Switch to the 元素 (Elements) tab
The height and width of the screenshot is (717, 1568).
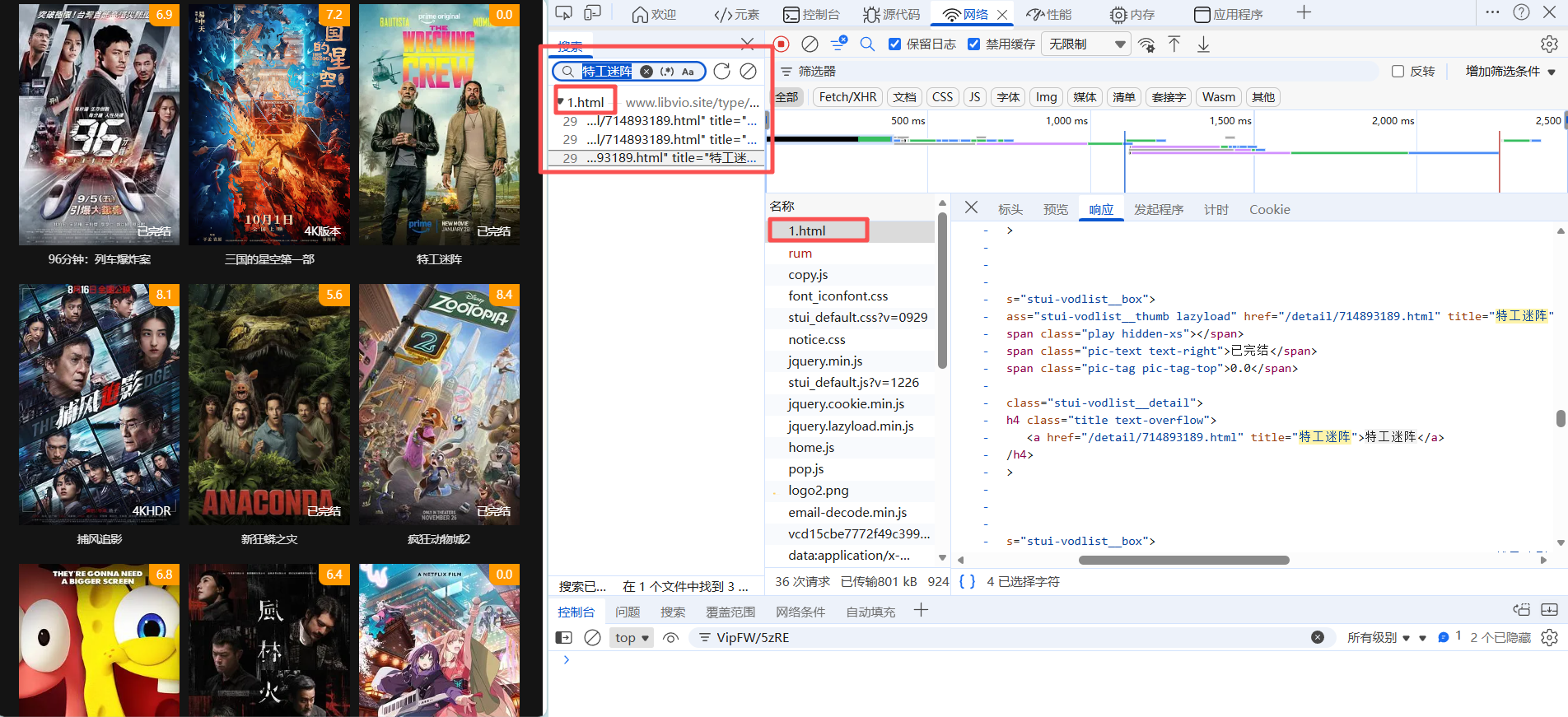click(x=736, y=14)
